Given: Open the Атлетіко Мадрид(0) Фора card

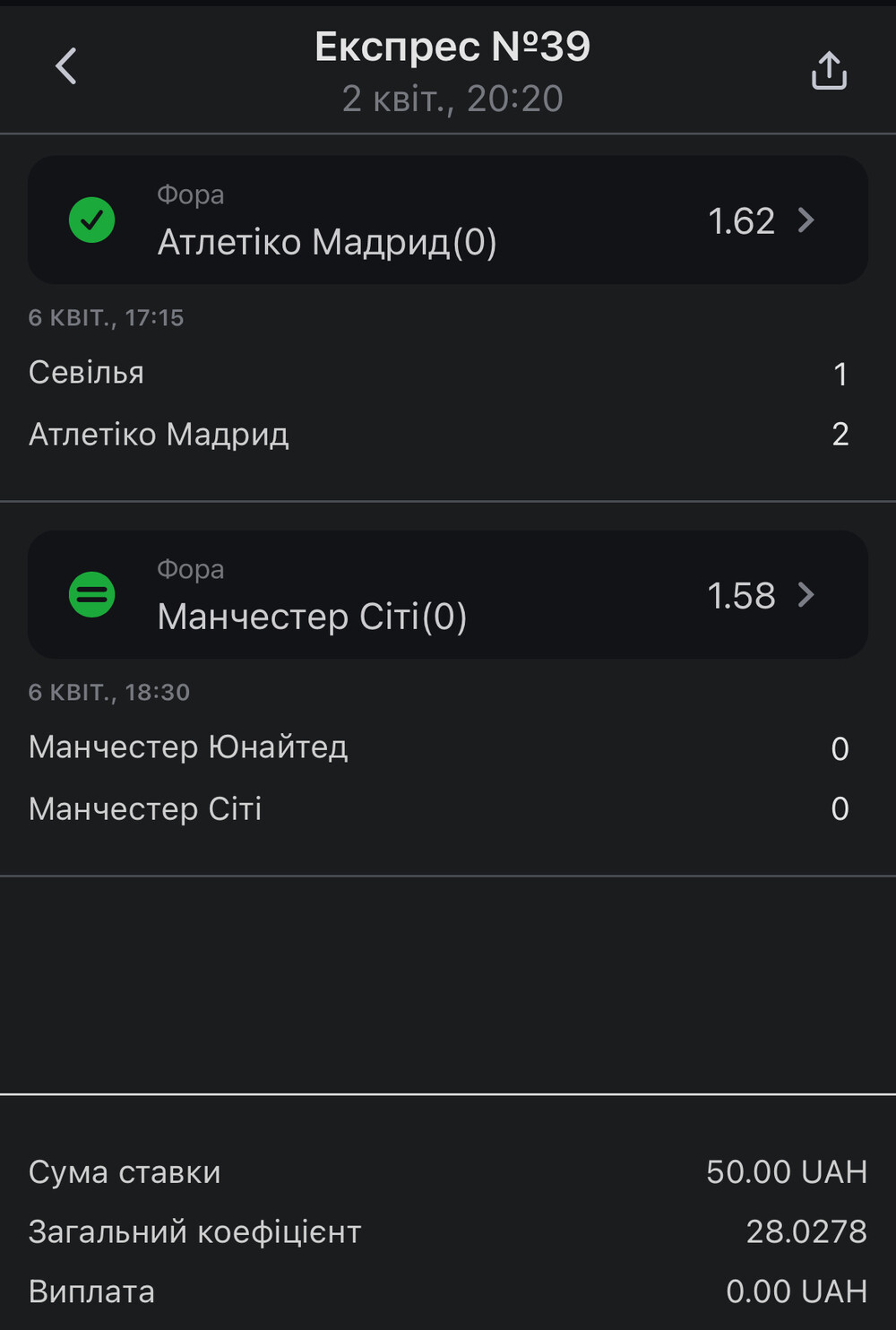Looking at the screenshot, I should pos(448,220).
